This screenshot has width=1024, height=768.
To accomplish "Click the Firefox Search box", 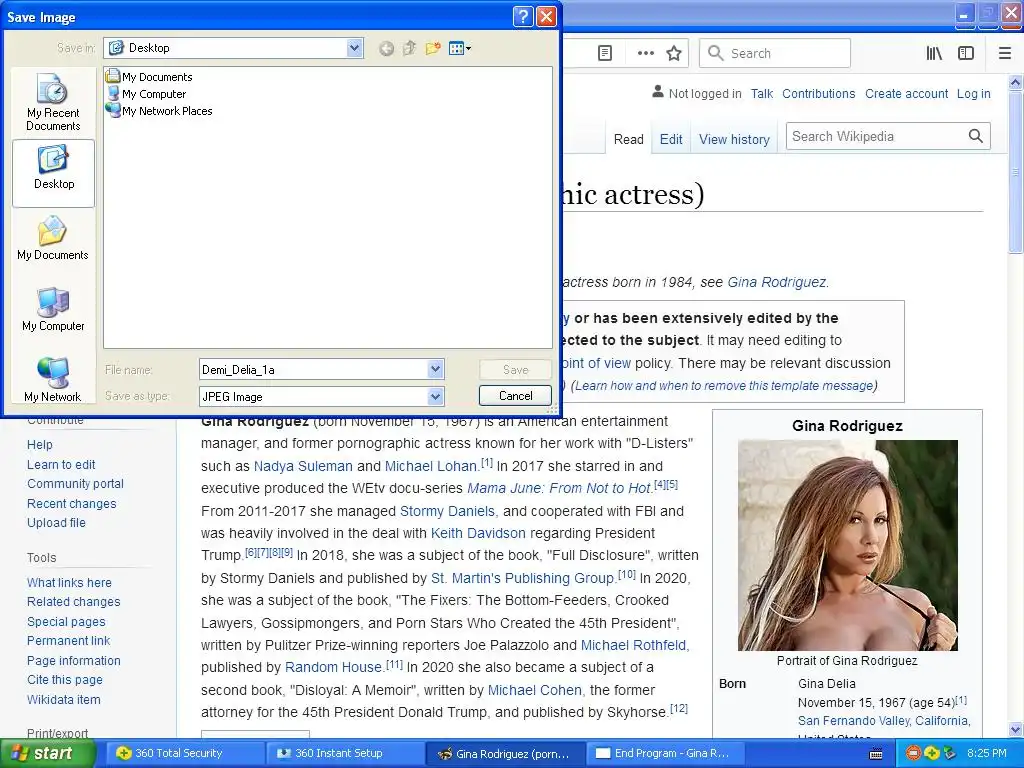I will coord(775,54).
